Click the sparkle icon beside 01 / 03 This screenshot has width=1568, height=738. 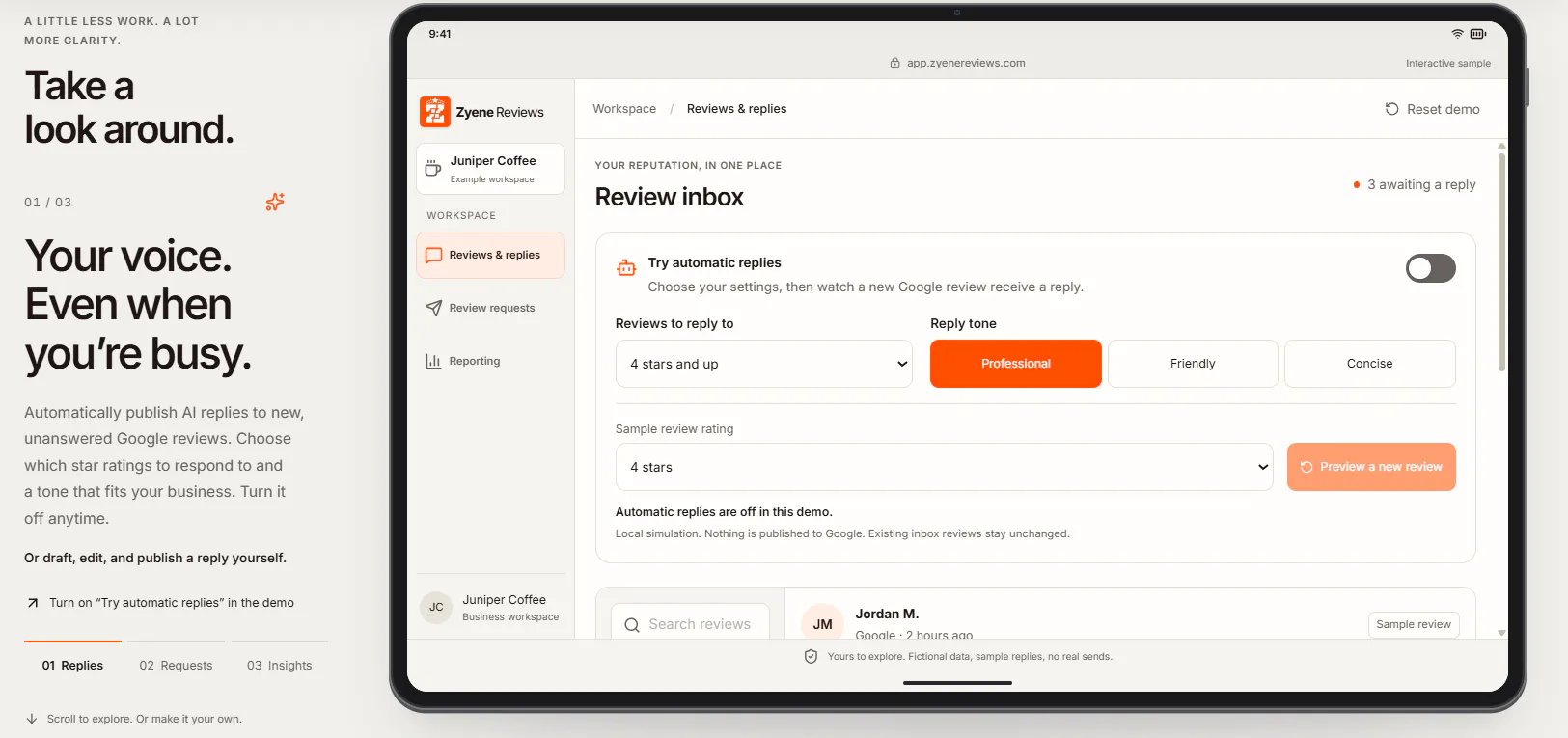pos(275,202)
